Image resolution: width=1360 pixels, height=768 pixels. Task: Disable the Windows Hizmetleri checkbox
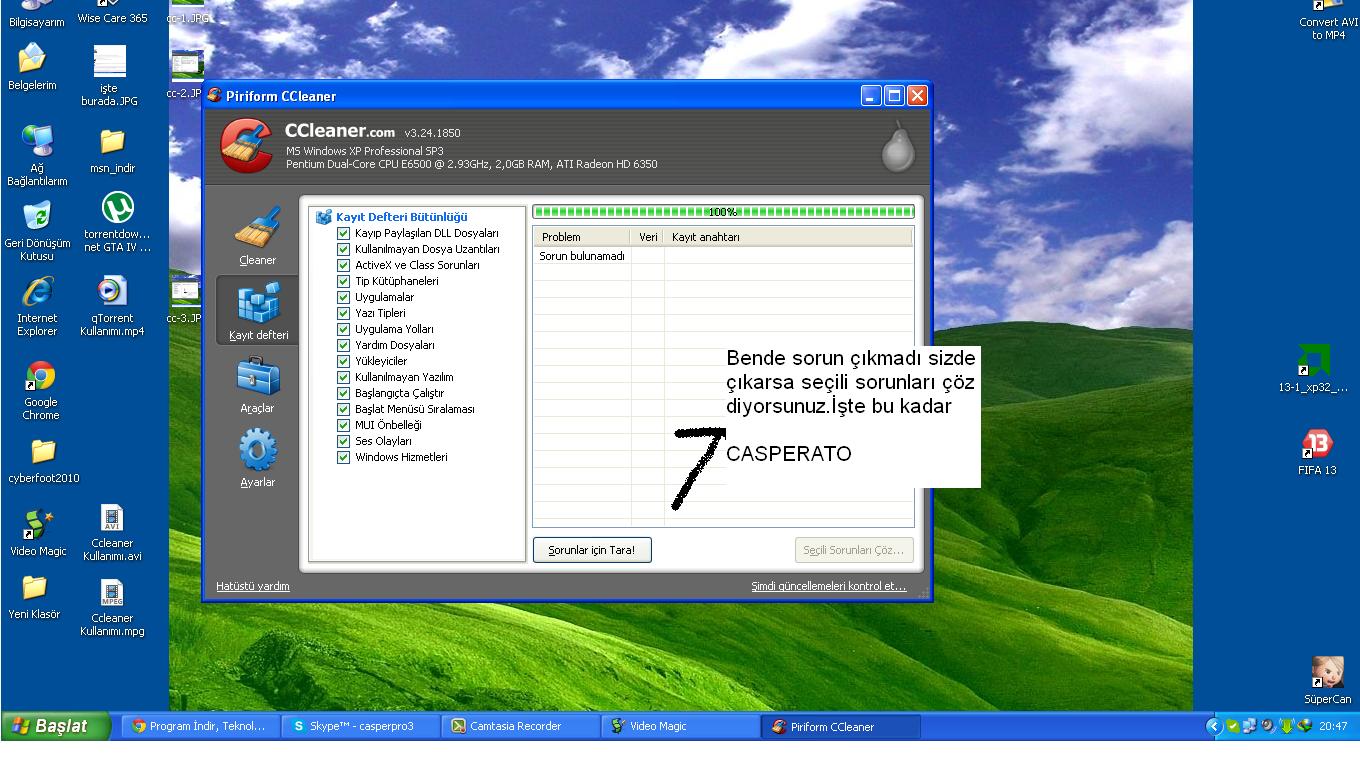[x=344, y=457]
